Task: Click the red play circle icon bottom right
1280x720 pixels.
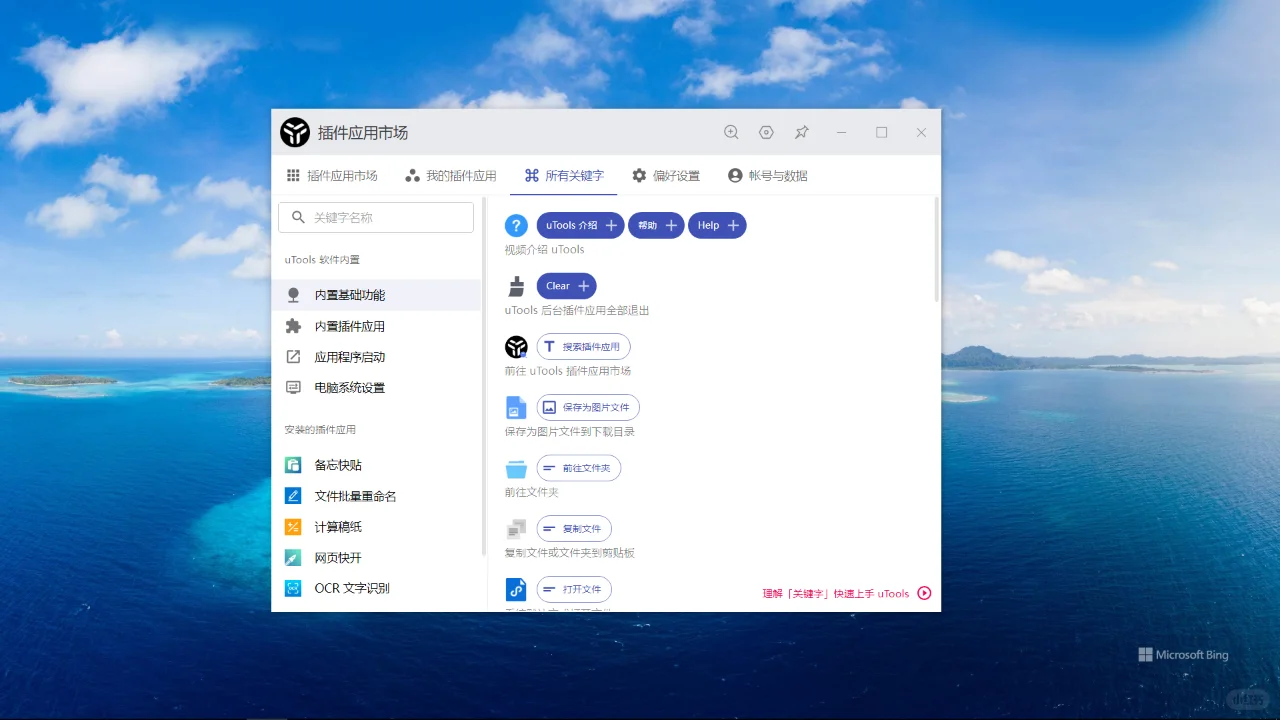Action: (924, 593)
